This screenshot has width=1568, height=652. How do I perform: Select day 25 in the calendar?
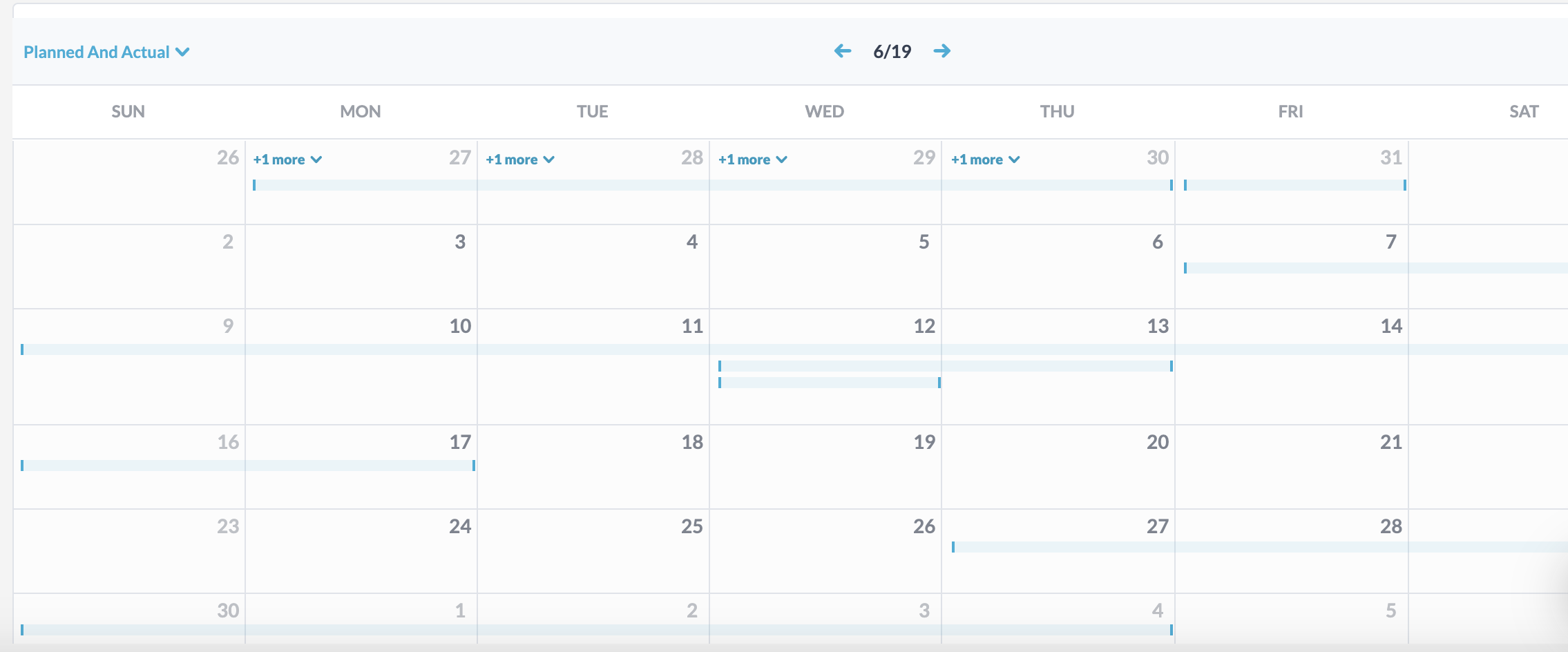point(692,526)
